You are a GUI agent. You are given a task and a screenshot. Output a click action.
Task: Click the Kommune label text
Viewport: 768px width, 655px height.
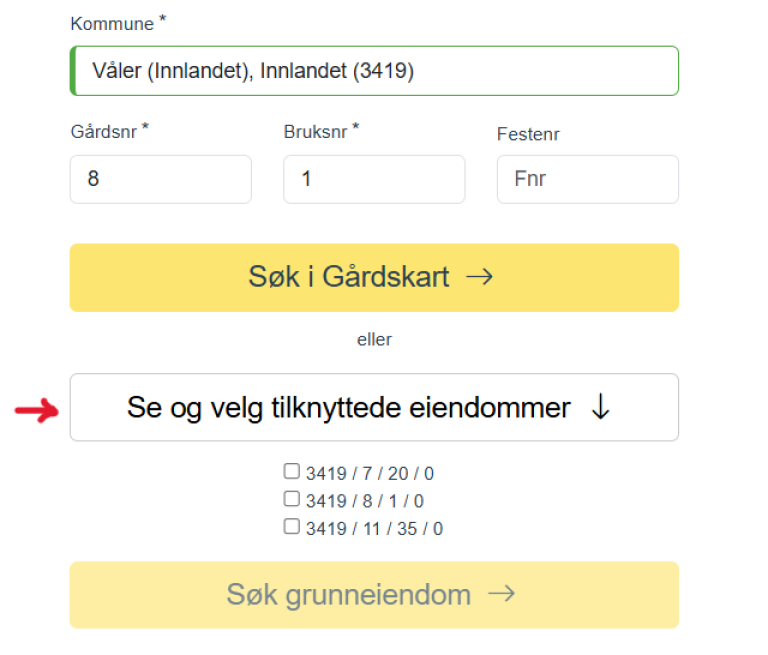(x=112, y=24)
